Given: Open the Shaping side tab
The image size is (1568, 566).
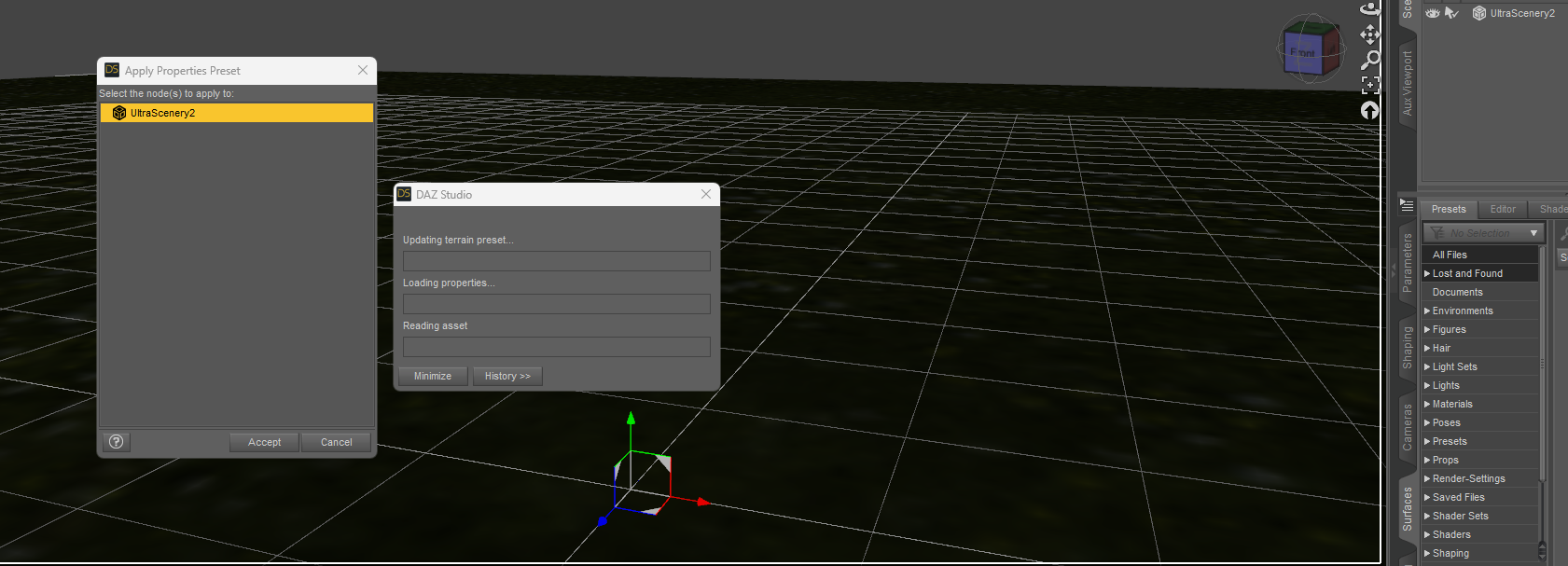Looking at the screenshot, I should click(1408, 347).
